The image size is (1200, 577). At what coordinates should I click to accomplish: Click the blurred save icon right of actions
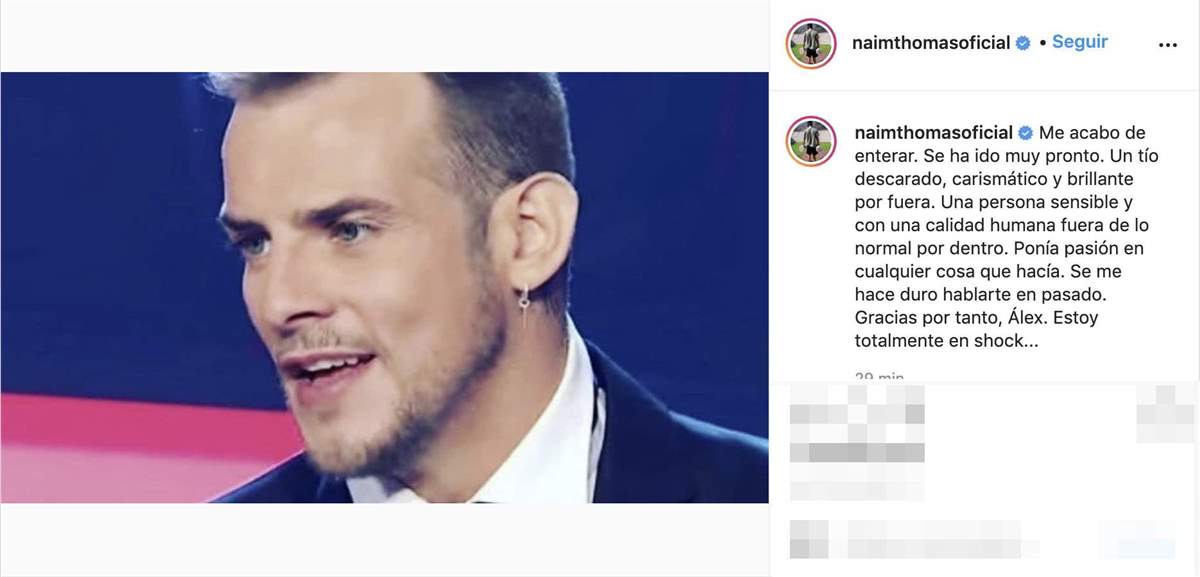1165,410
